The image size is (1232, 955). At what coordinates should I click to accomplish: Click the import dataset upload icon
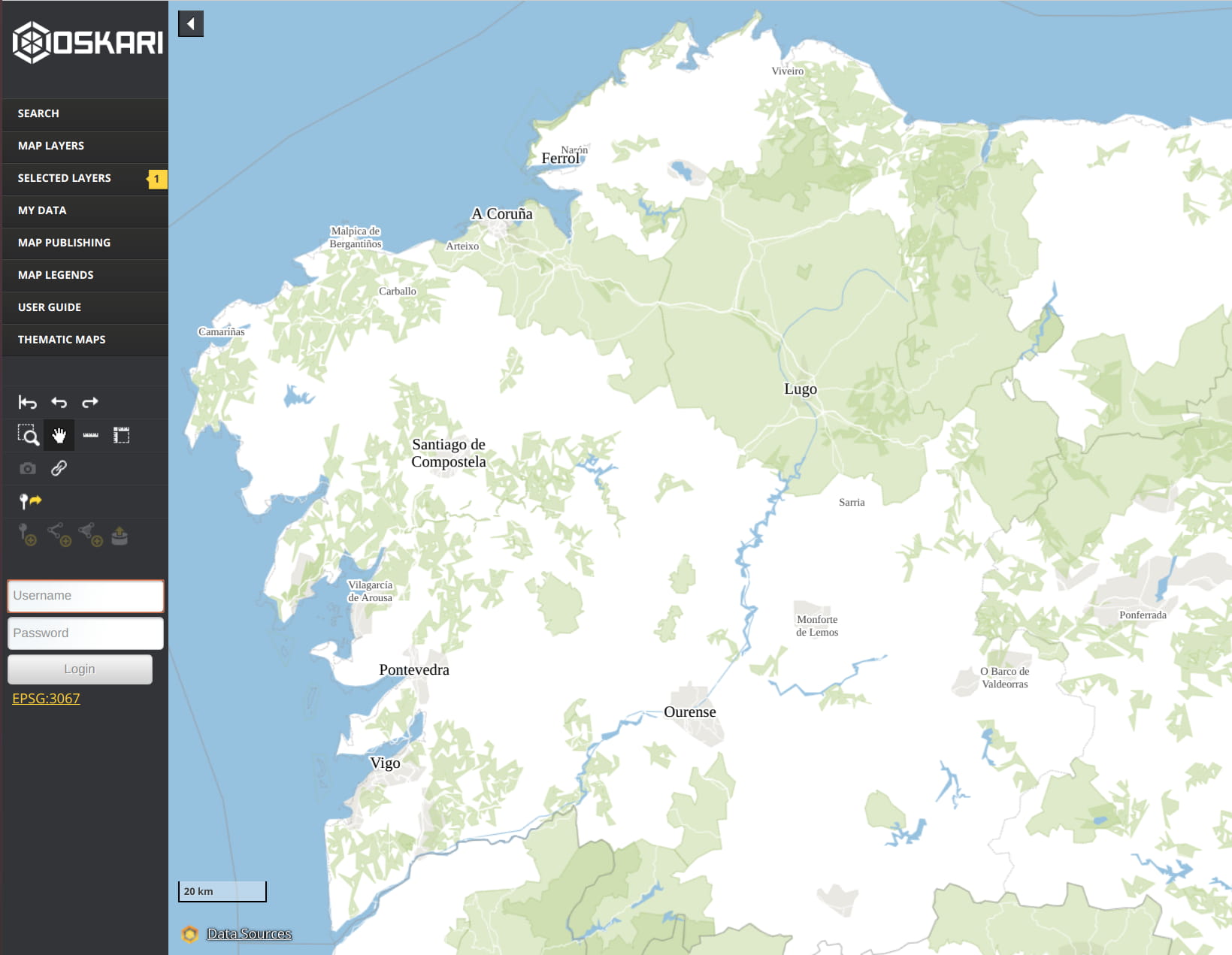coord(120,536)
